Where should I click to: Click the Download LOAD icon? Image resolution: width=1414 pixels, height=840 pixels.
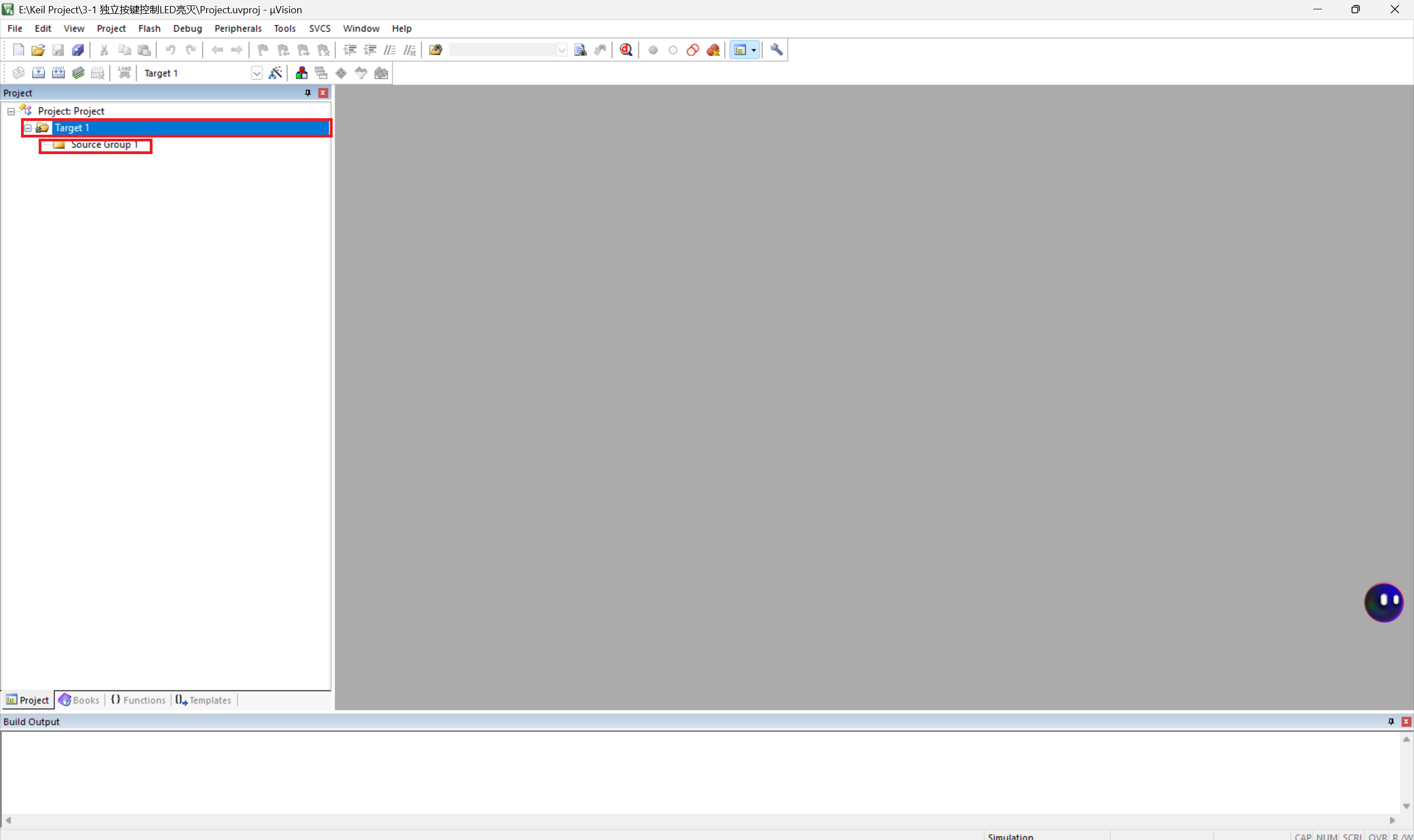click(124, 73)
